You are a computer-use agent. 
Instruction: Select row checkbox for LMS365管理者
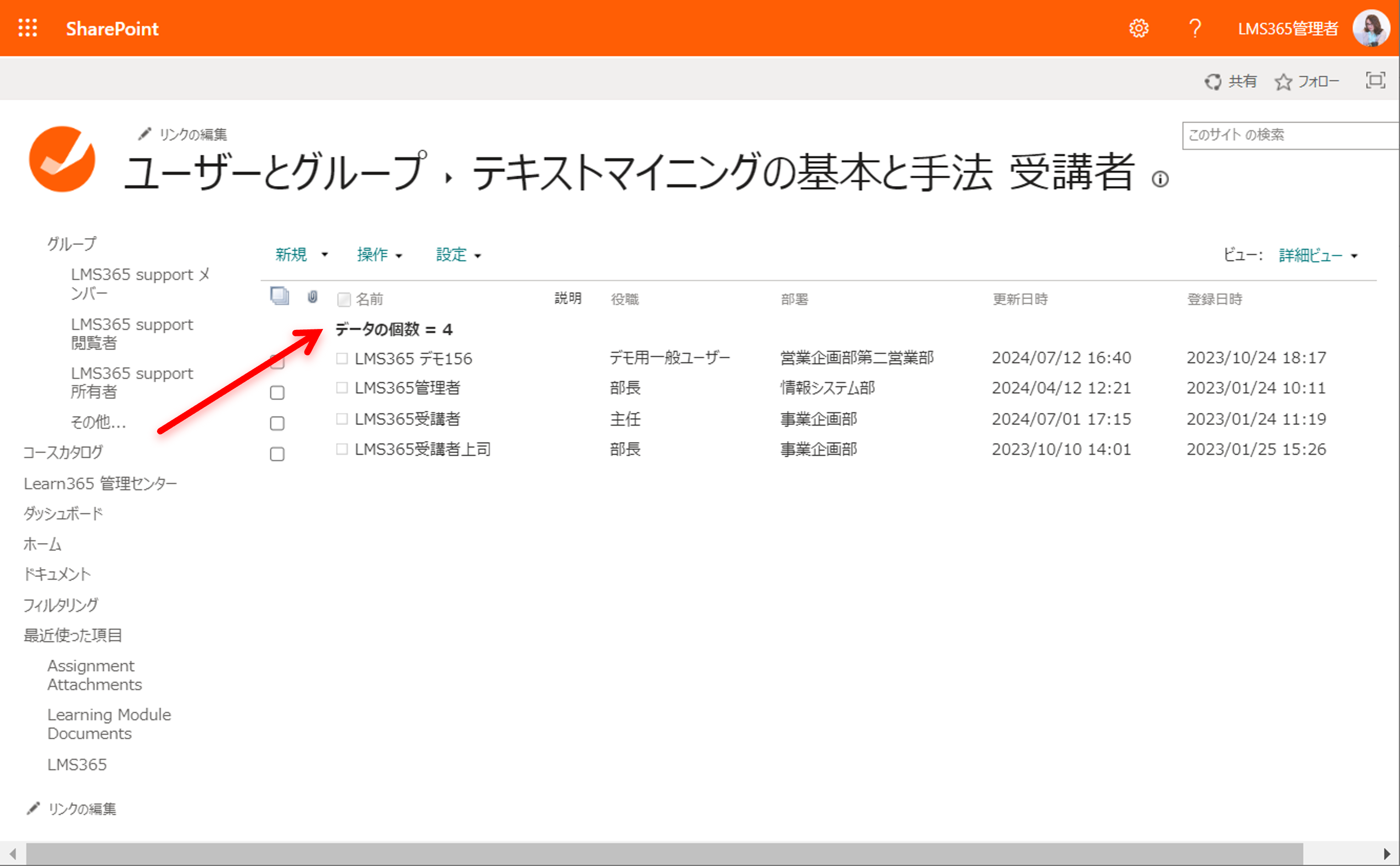click(277, 392)
